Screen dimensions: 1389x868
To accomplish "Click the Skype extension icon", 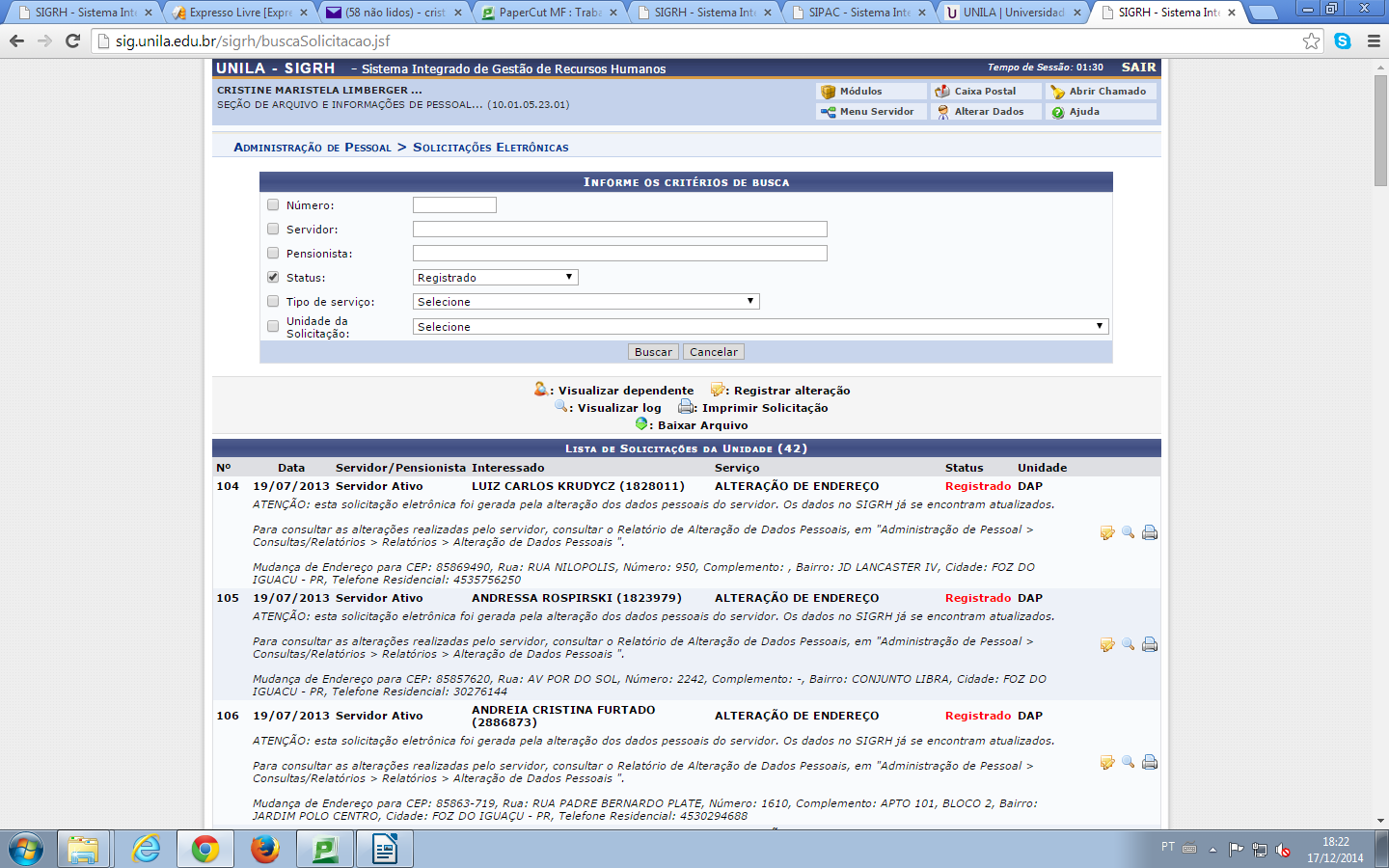I will click(x=1343, y=41).
